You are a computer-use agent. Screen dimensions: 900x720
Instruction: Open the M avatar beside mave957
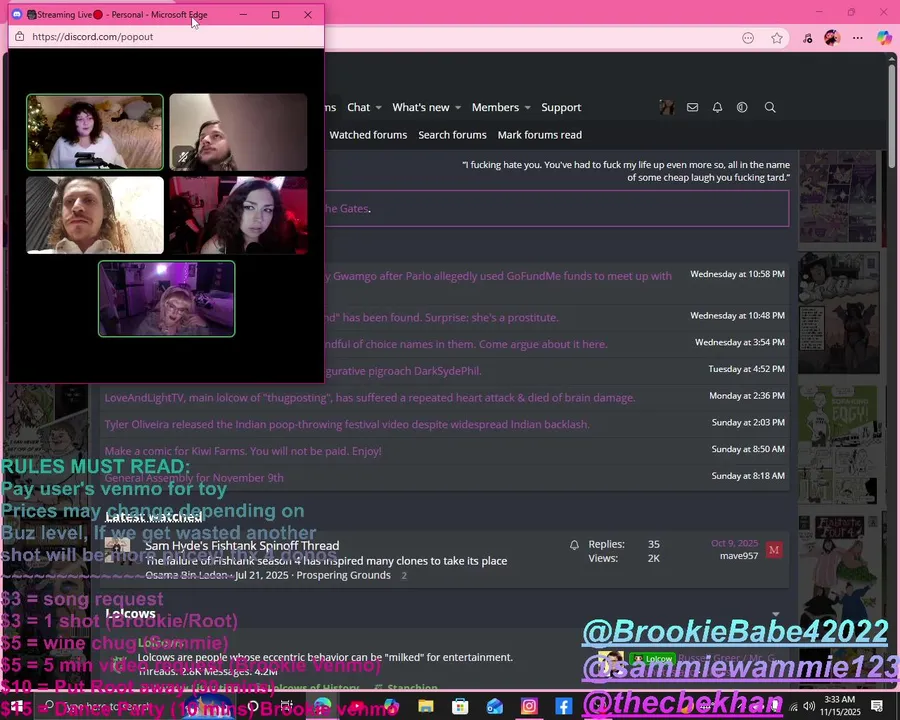tap(774, 550)
